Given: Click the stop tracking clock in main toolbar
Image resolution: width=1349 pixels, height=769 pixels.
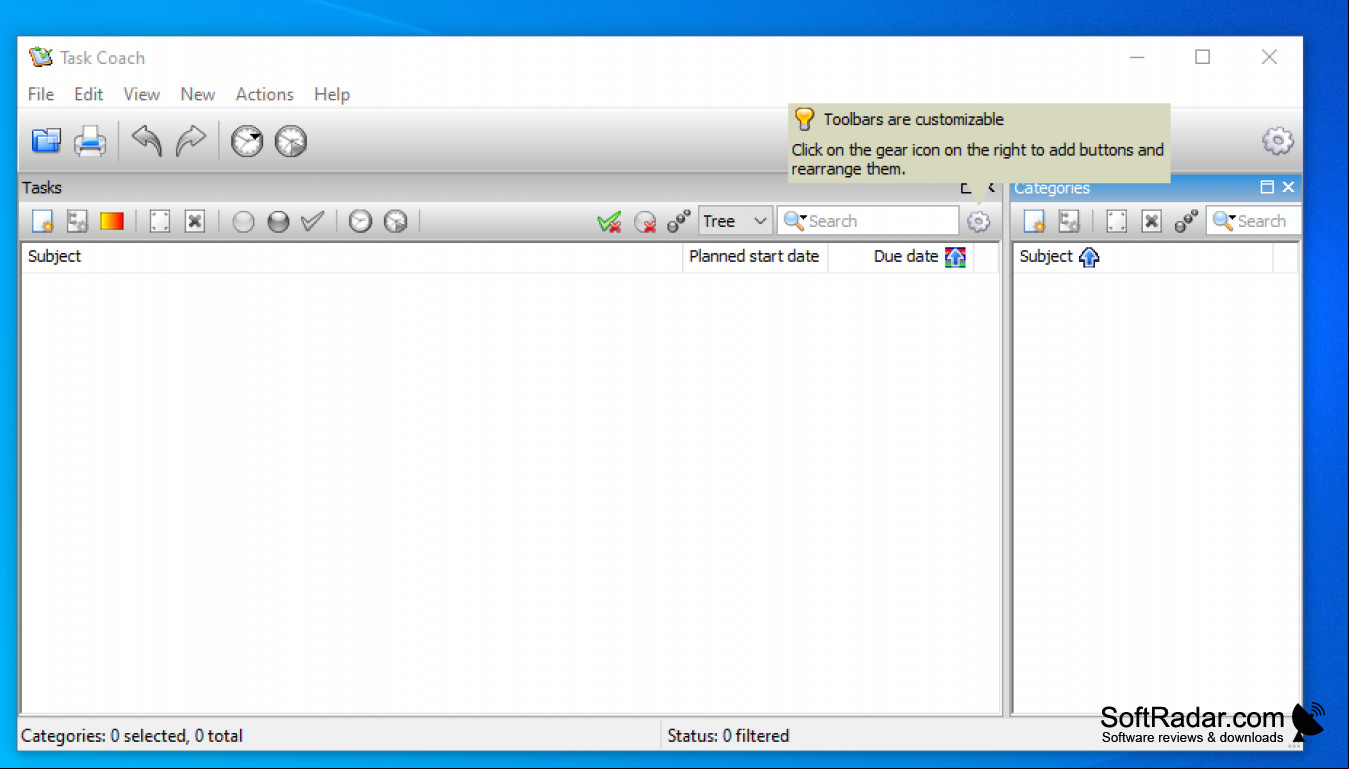Looking at the screenshot, I should tap(291, 141).
